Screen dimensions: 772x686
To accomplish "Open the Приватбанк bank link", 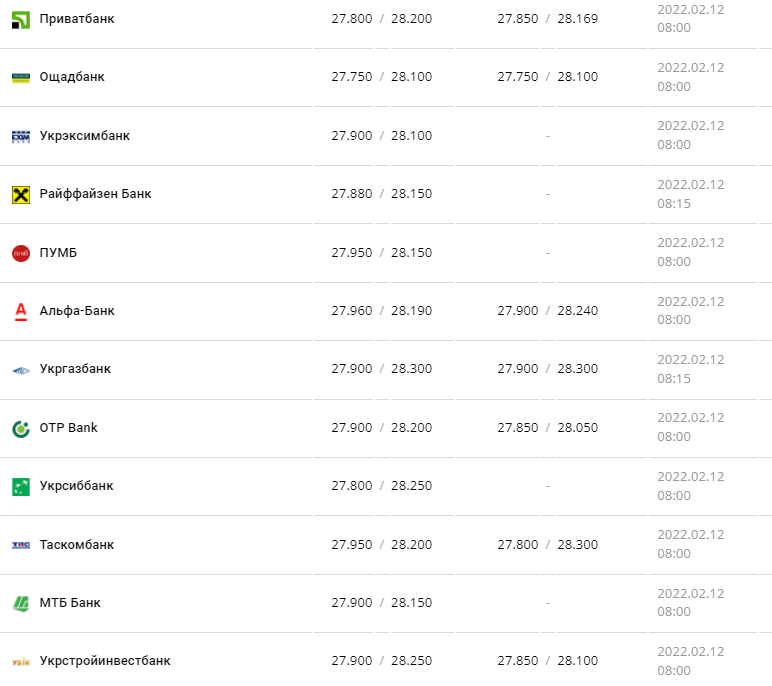I will (x=77, y=19).
